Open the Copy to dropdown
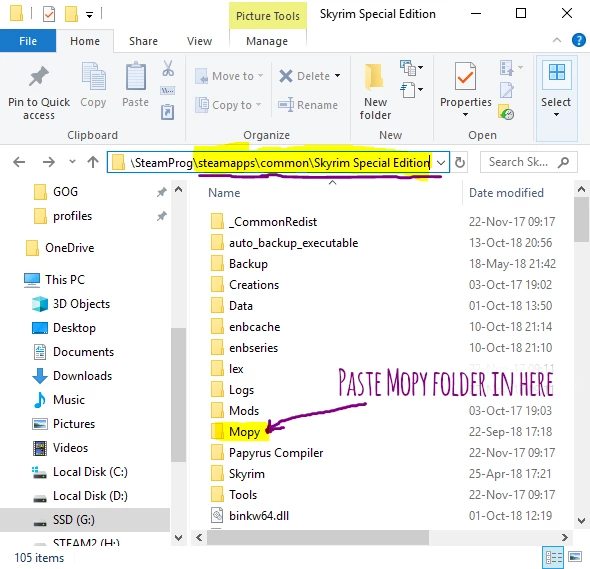Image resolution: width=590 pixels, height=569 pixels. click(x=228, y=105)
